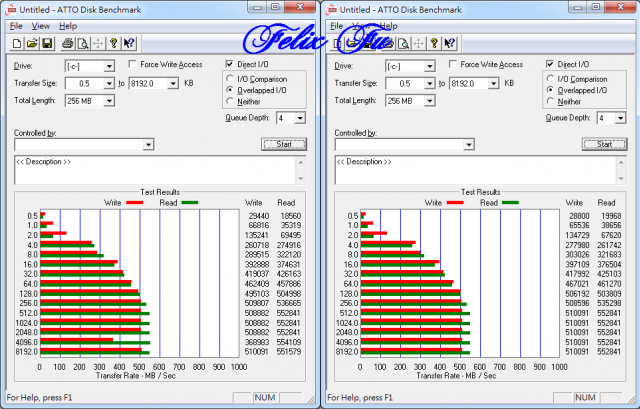This screenshot has height=409, width=640.
Task: Open Transfer Size 8192.0 dropdown, right window
Action: (493, 84)
